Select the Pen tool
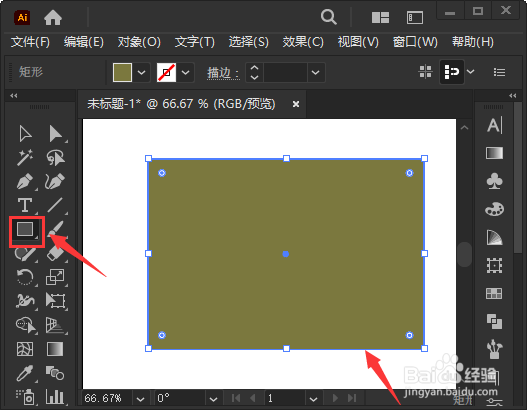Screen dimensions: 527x410 pyautogui.click(x=25, y=181)
